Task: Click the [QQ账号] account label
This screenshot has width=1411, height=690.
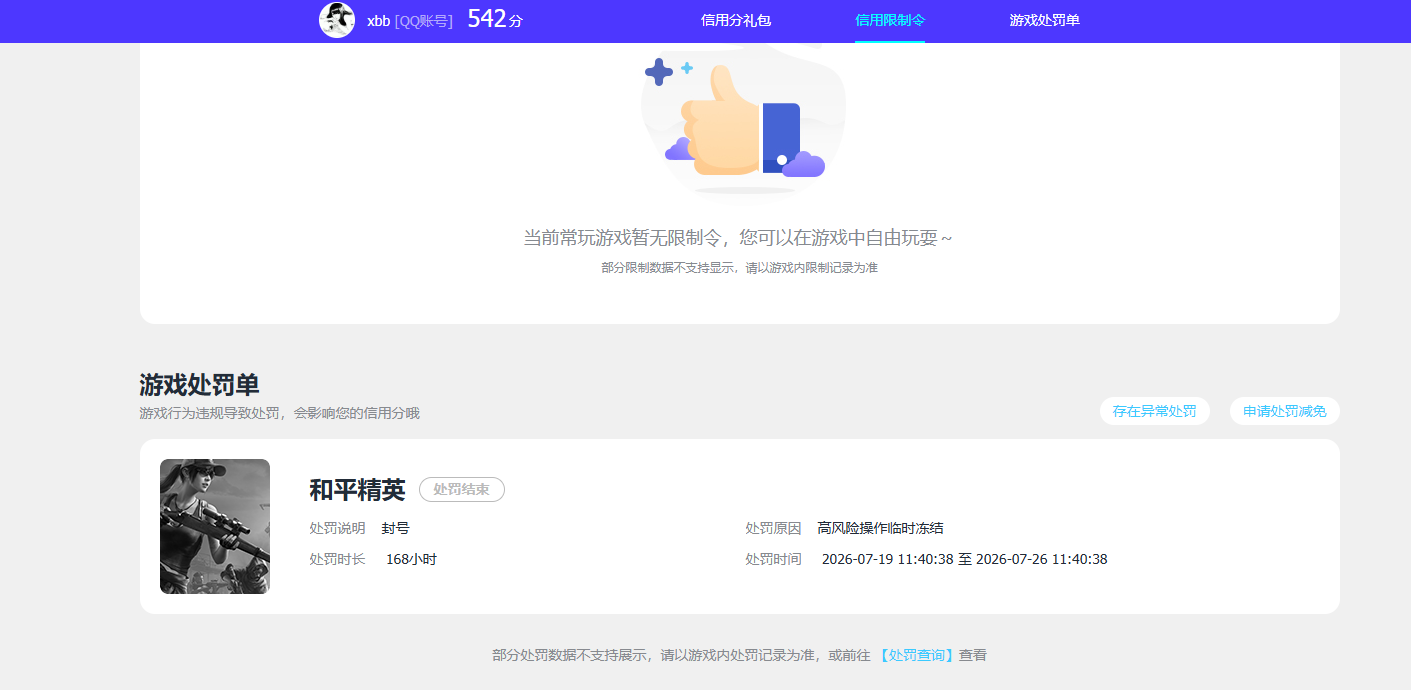Action: [424, 21]
